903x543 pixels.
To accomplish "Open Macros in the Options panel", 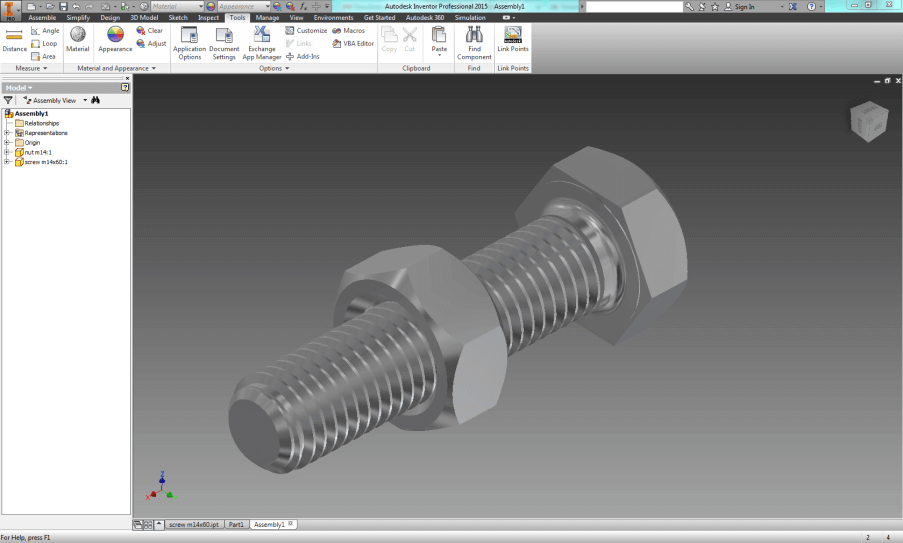I will (x=348, y=31).
